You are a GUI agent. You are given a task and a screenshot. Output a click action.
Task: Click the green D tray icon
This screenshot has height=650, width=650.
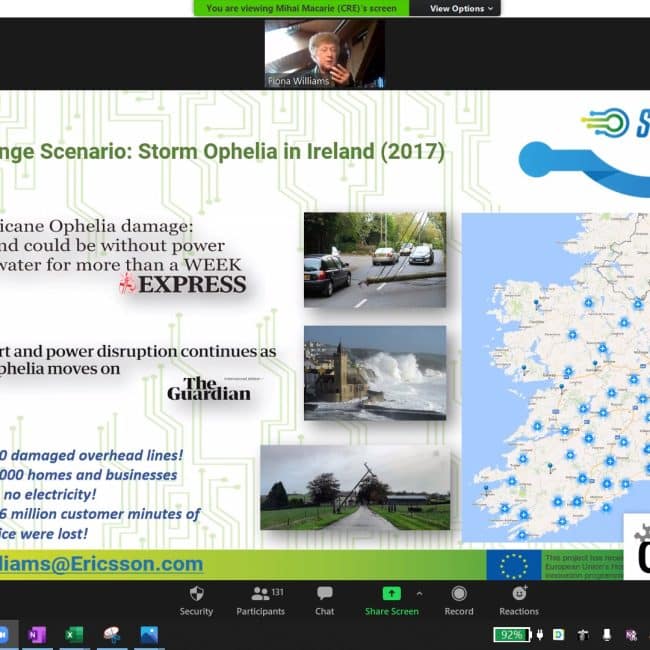click(x=559, y=635)
